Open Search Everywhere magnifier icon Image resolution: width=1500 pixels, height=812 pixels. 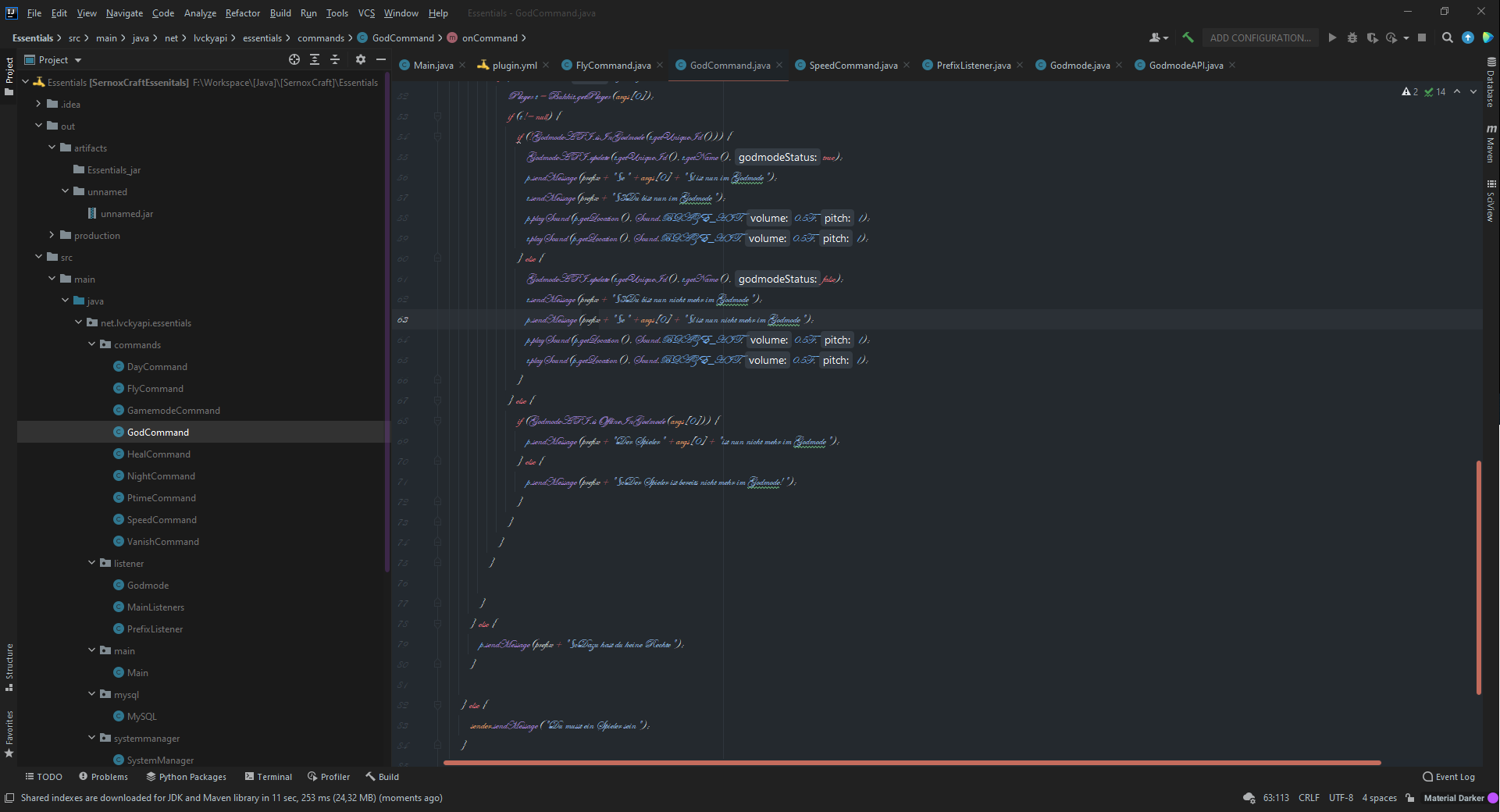tap(1447, 37)
